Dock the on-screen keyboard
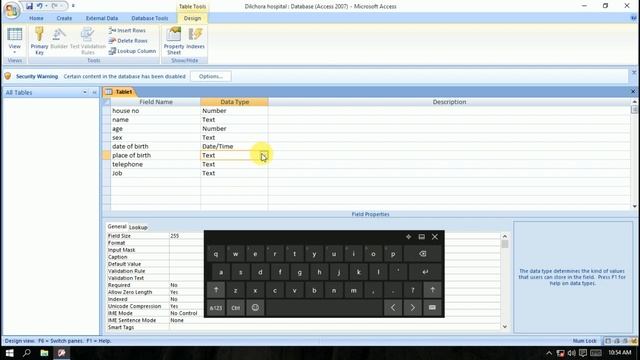This screenshot has height=360, width=640. (422, 237)
